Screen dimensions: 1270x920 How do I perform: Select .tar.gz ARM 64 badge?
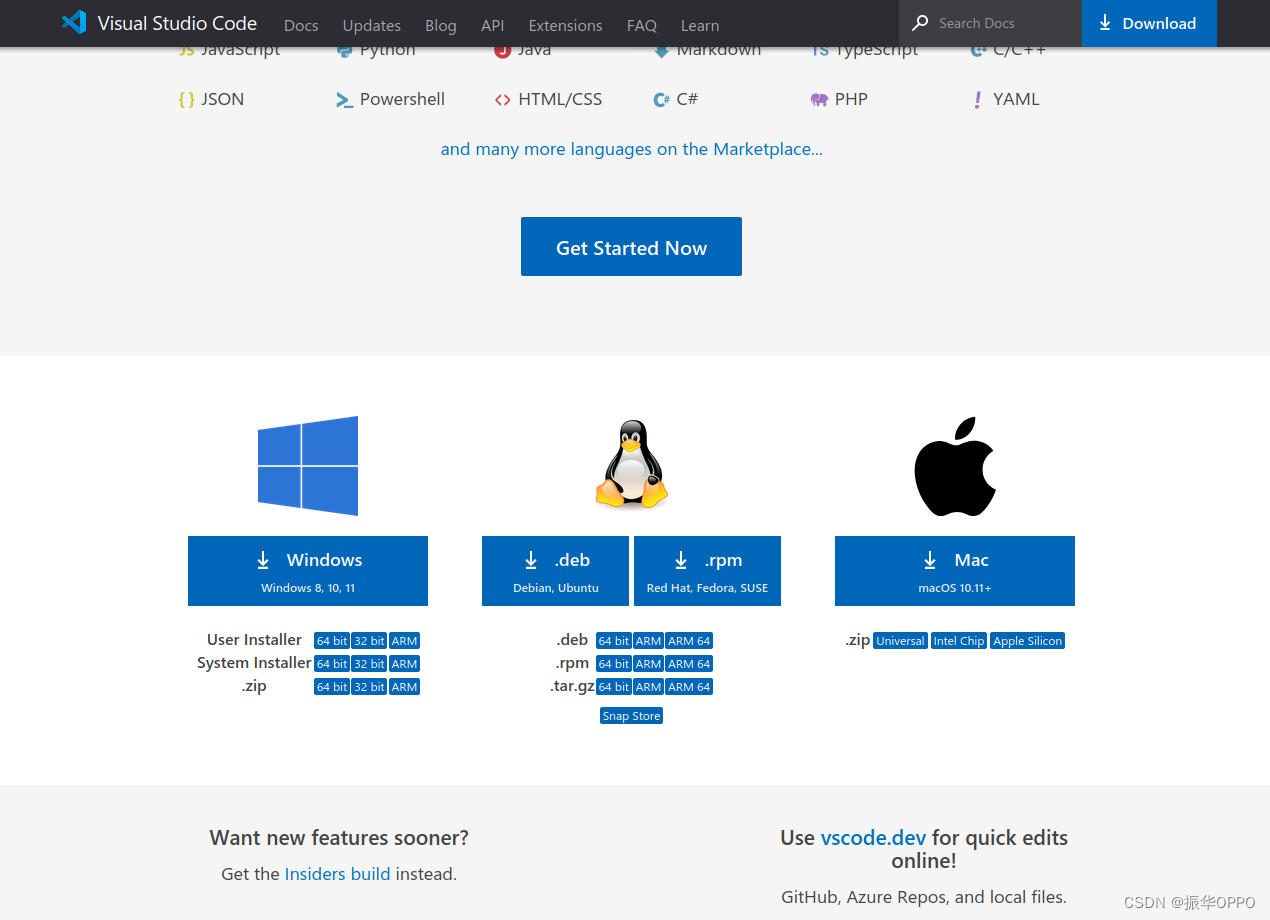[689, 687]
